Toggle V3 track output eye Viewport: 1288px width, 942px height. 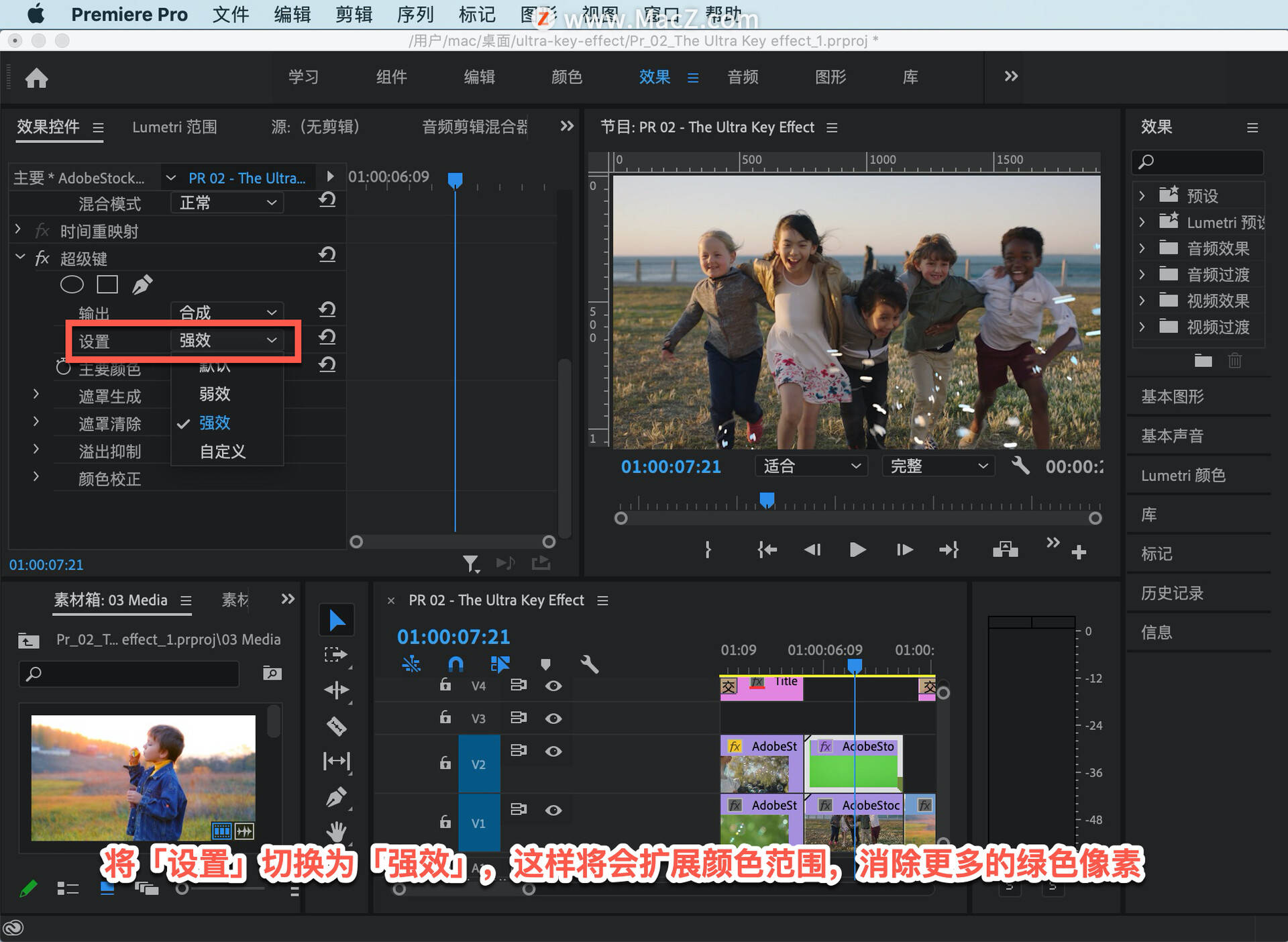553,718
